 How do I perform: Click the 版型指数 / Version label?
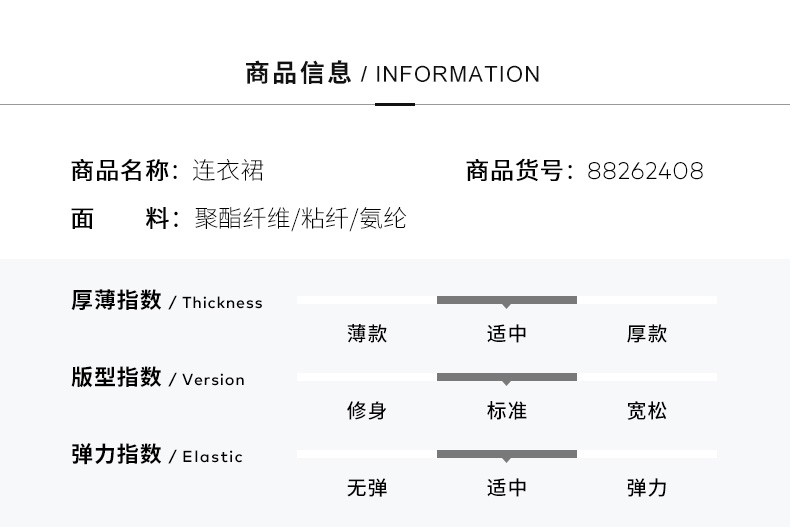(158, 377)
